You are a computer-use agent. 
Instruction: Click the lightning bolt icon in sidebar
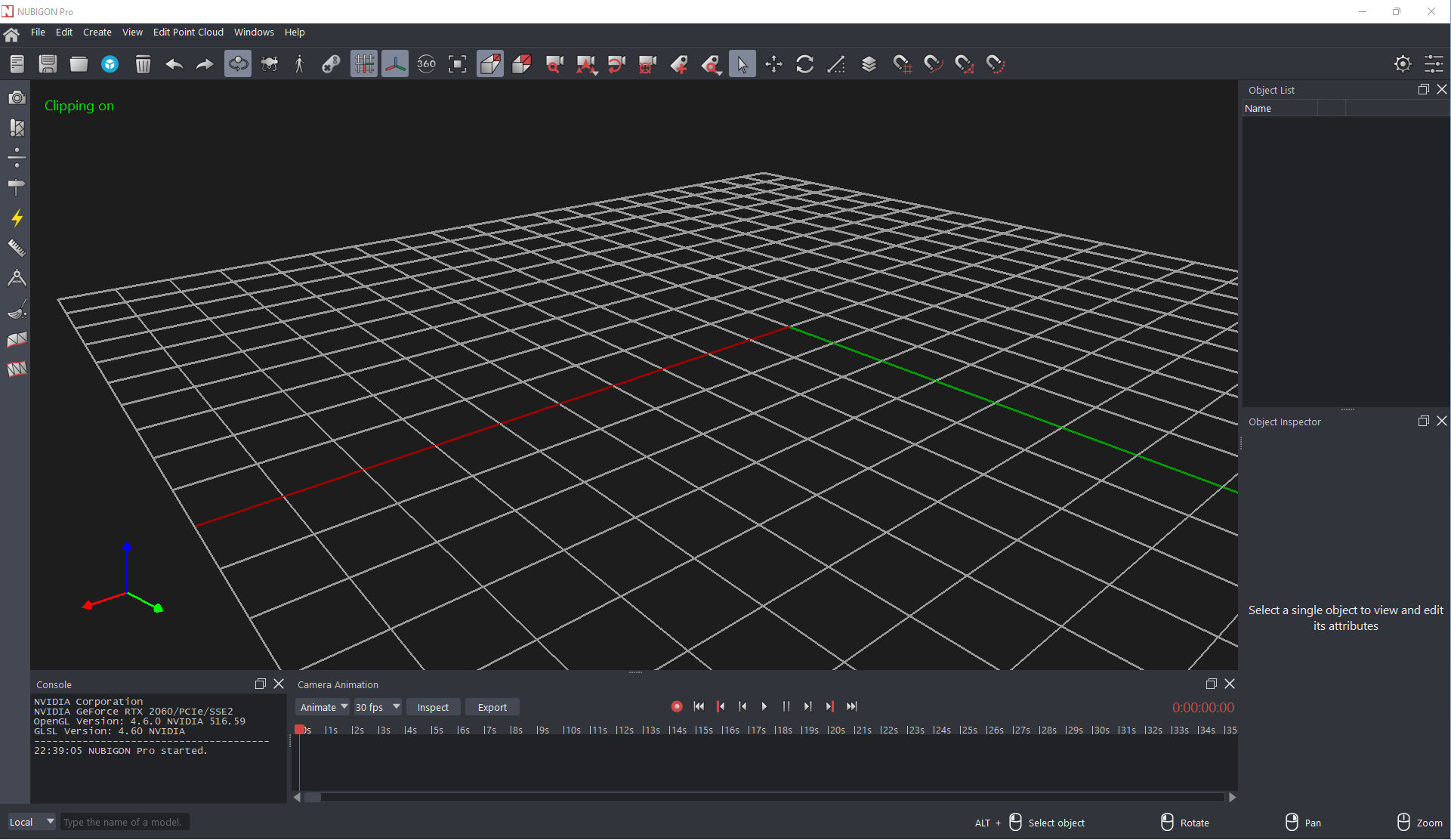pos(17,218)
